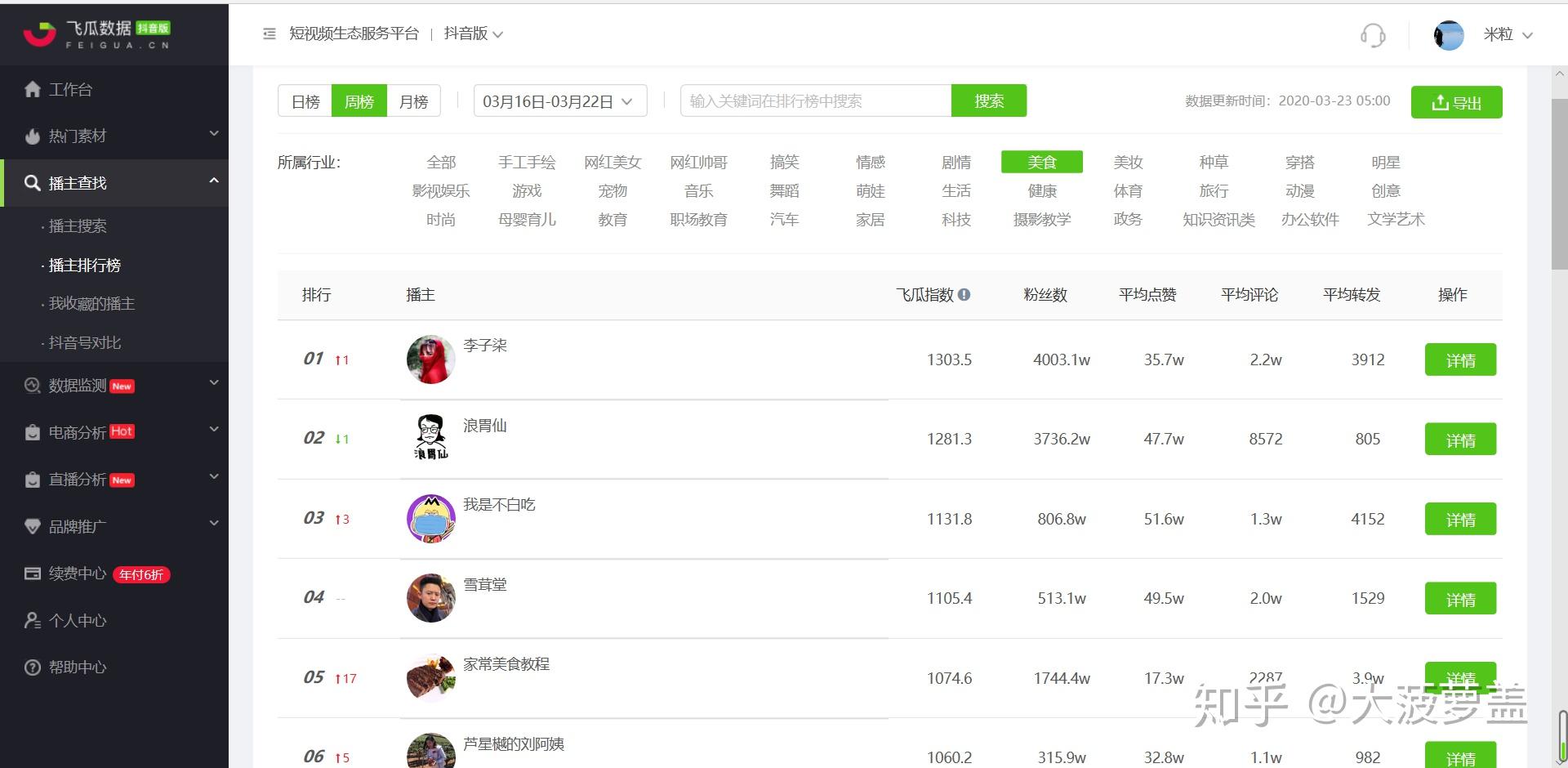Image resolution: width=1568 pixels, height=768 pixels.
Task: Select the 搞笑 industry filter
Action: 785,163
